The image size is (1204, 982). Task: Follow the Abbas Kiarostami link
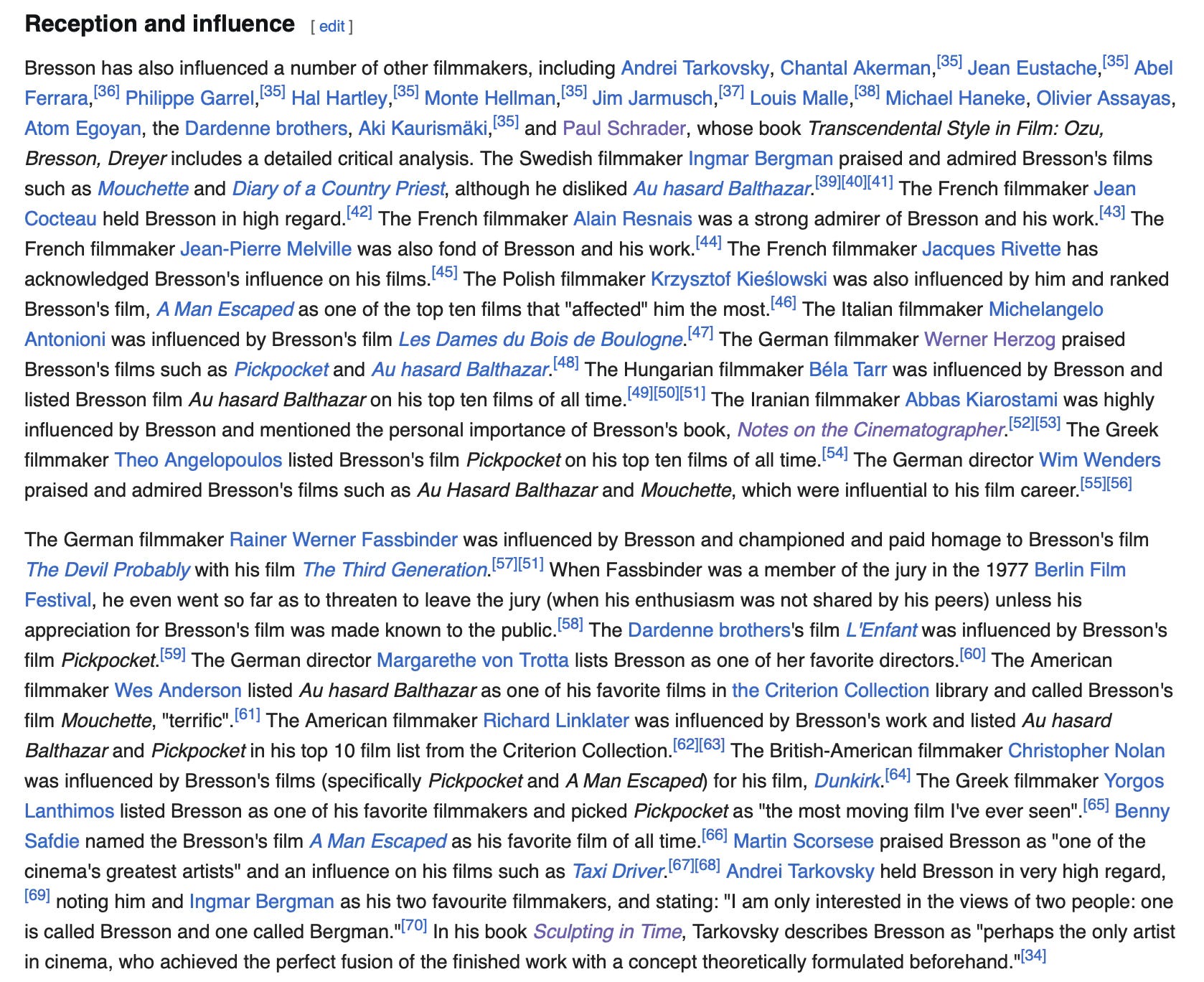click(x=982, y=400)
